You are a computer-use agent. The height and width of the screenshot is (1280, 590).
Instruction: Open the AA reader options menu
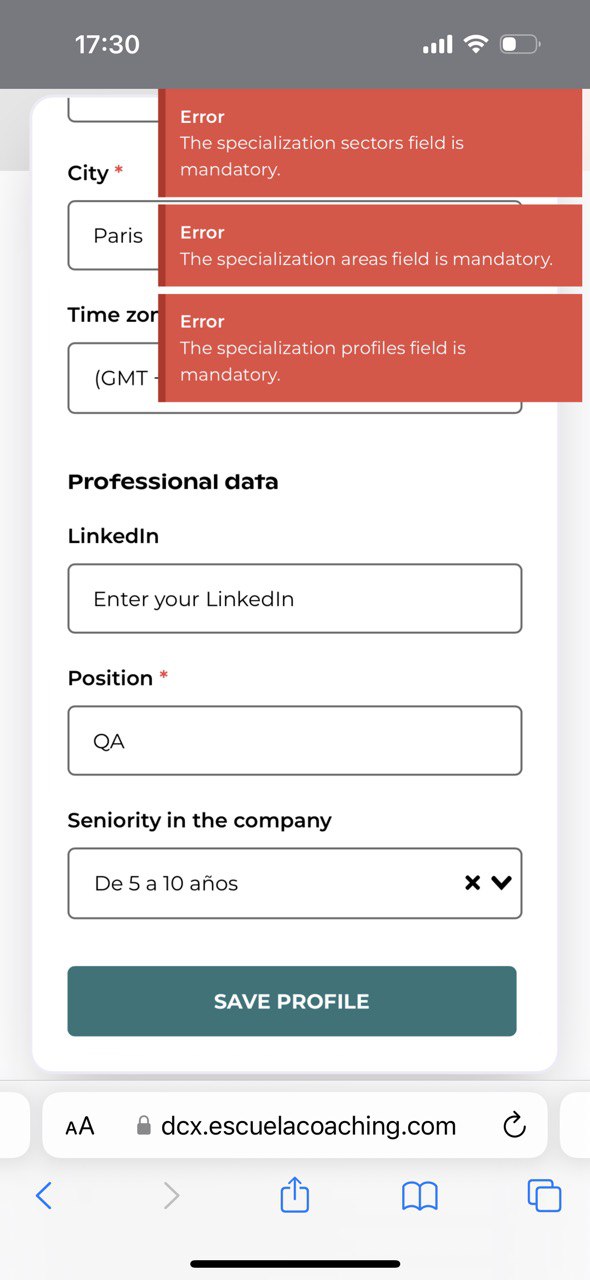click(x=79, y=1126)
